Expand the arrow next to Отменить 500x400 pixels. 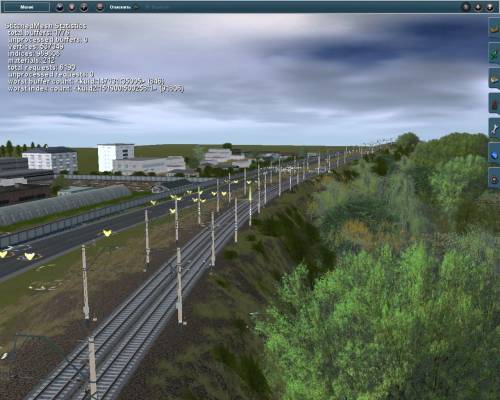click(x=136, y=7)
